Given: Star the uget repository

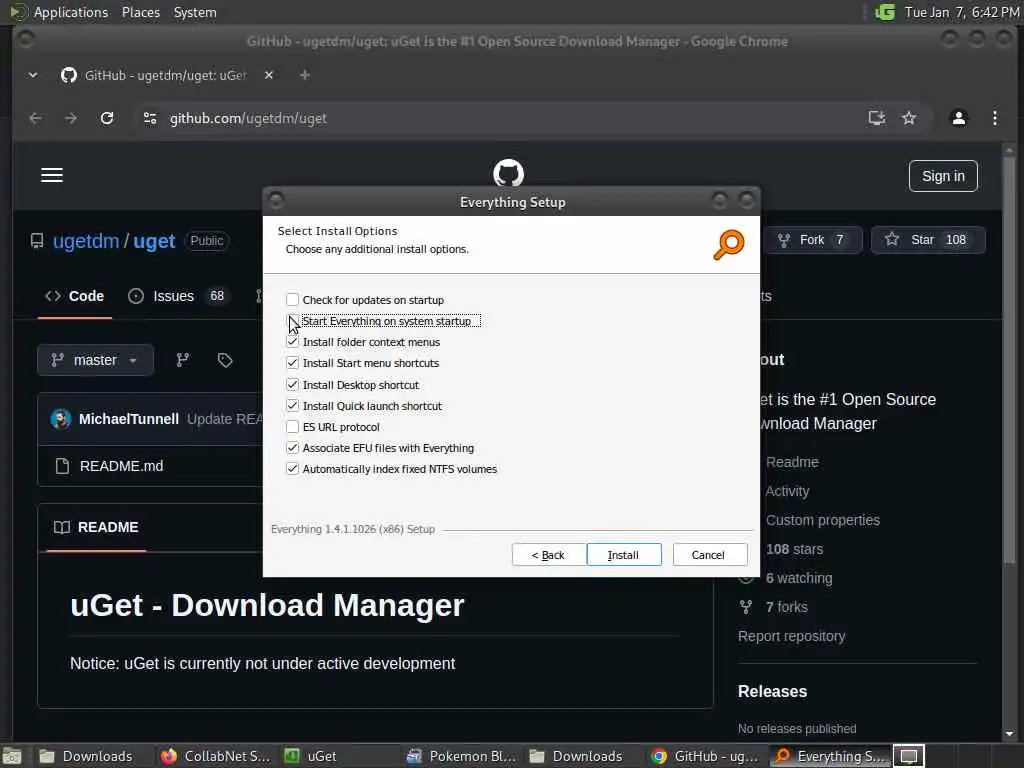Looking at the screenshot, I should (x=928, y=240).
